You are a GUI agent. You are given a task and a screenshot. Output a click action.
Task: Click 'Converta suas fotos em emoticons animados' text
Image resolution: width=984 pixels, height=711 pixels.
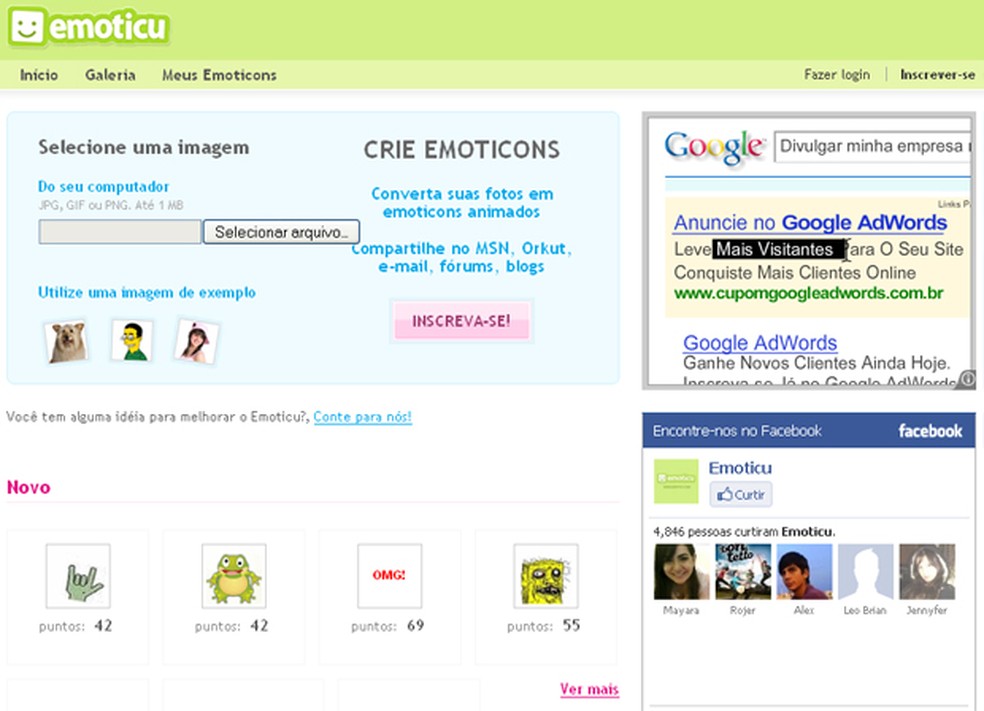(x=462, y=203)
